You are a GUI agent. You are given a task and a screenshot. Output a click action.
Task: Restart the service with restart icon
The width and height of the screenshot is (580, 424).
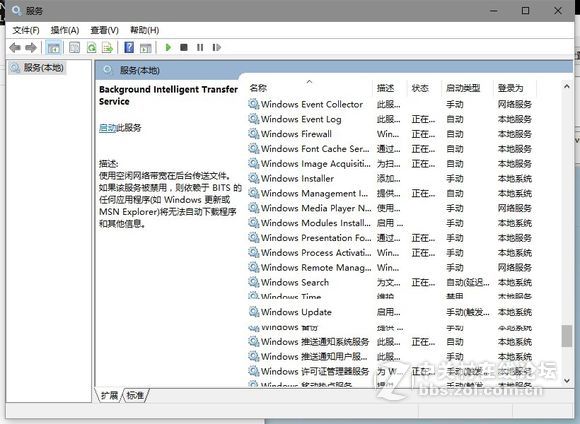point(217,47)
